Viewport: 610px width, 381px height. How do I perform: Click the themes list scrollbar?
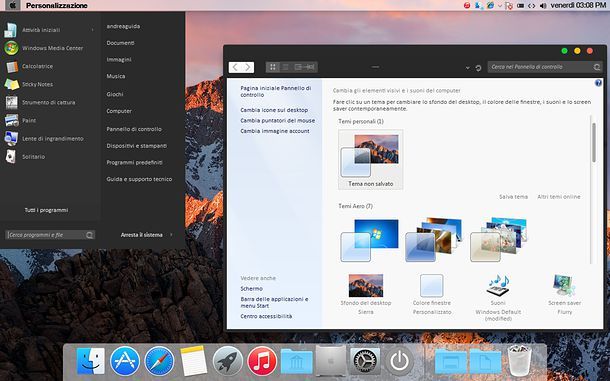[594, 142]
